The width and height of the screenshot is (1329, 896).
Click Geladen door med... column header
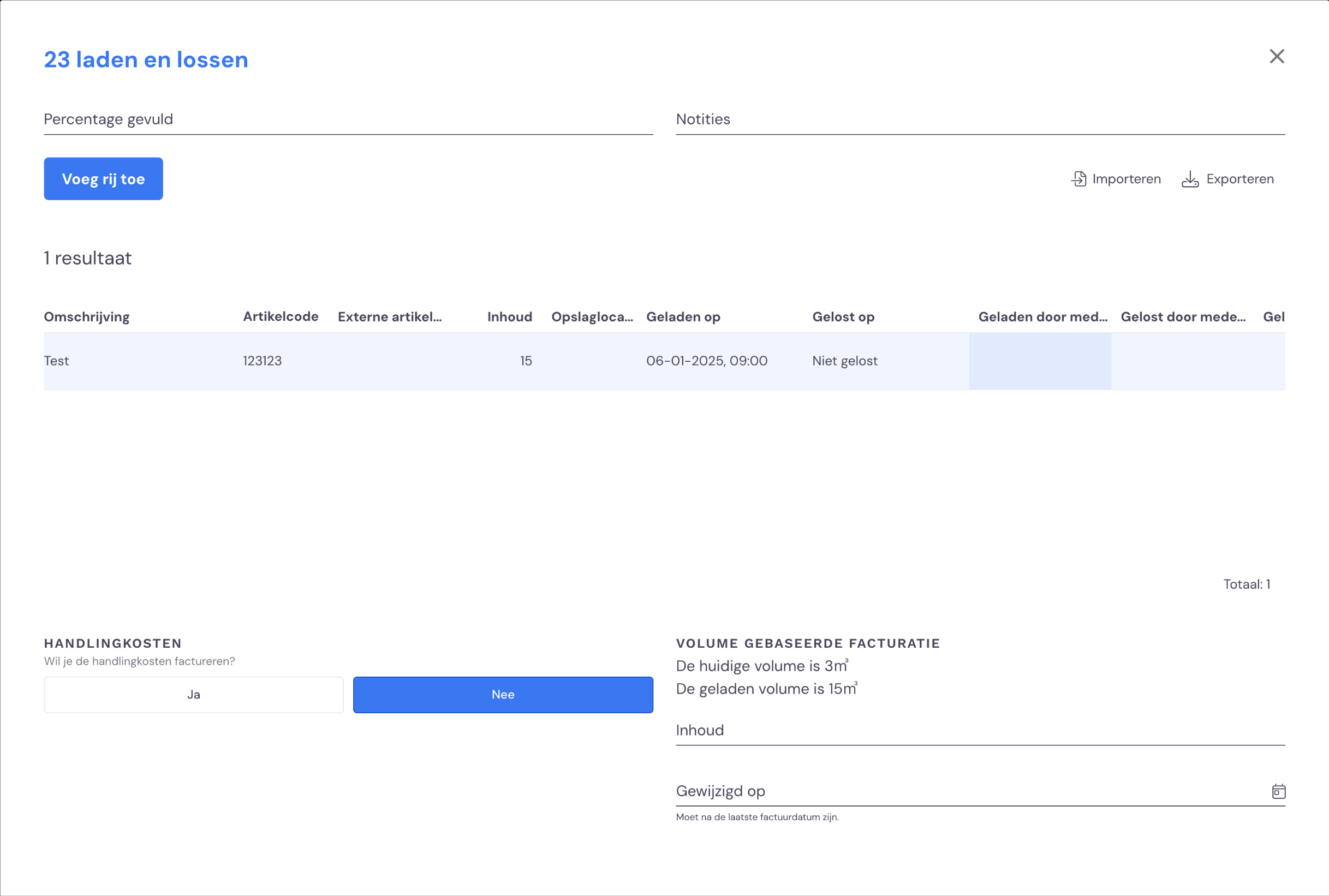coord(1043,316)
